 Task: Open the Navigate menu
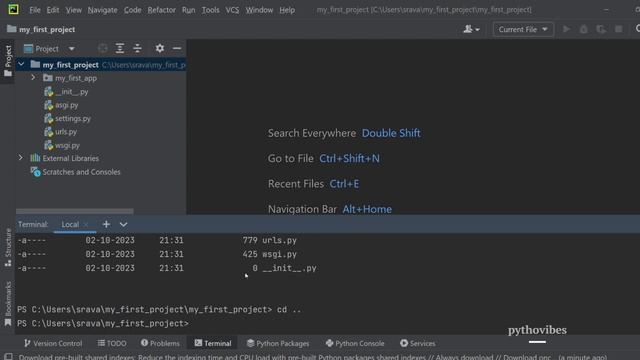[102, 10]
